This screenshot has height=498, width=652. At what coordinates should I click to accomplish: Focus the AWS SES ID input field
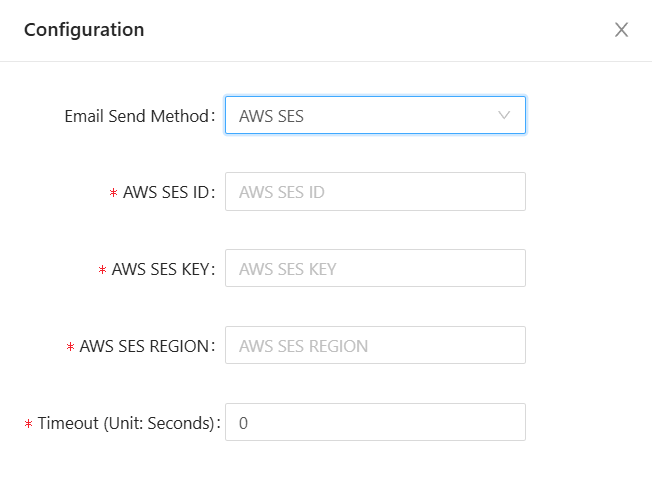pos(375,192)
